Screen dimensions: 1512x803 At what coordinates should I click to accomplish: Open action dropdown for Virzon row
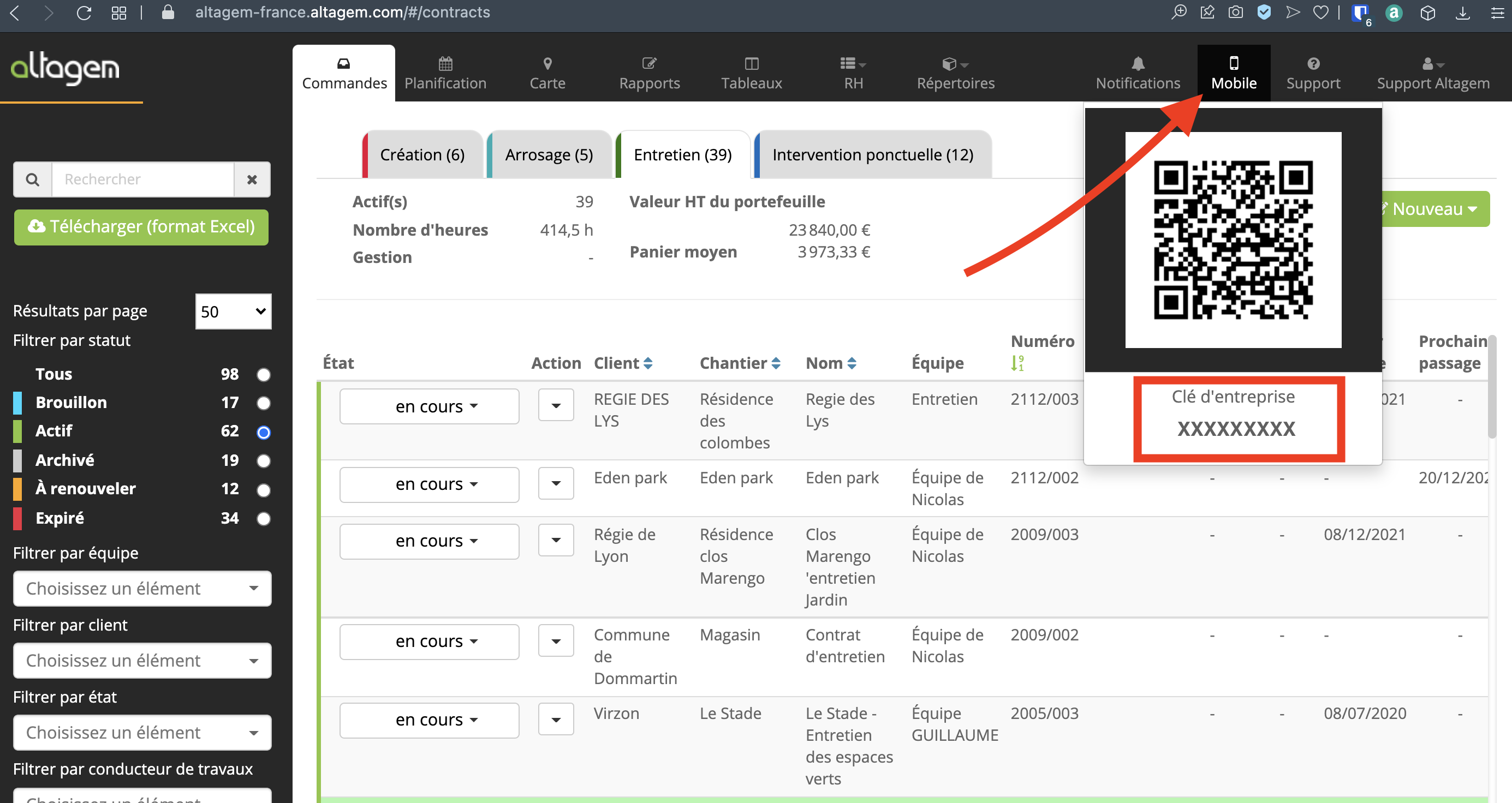tap(556, 720)
